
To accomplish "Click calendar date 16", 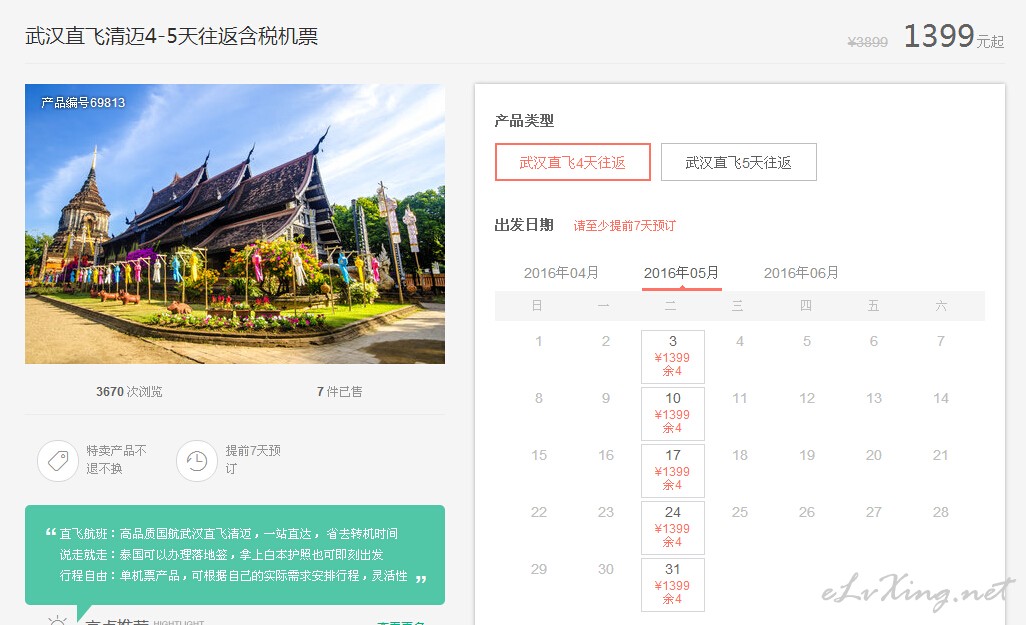I will click(606, 455).
